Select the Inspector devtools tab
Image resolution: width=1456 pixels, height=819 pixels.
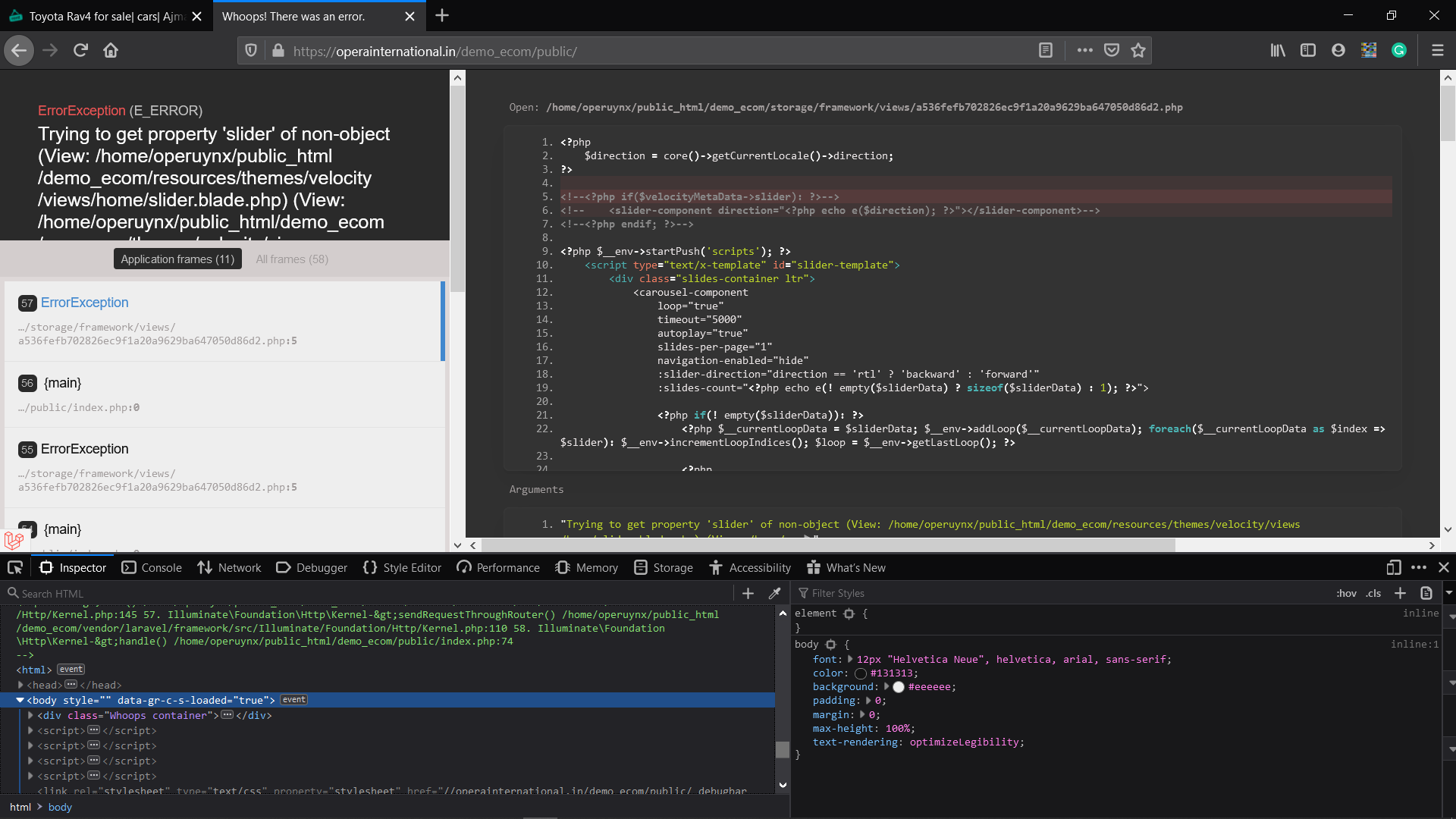pyautogui.click(x=73, y=567)
